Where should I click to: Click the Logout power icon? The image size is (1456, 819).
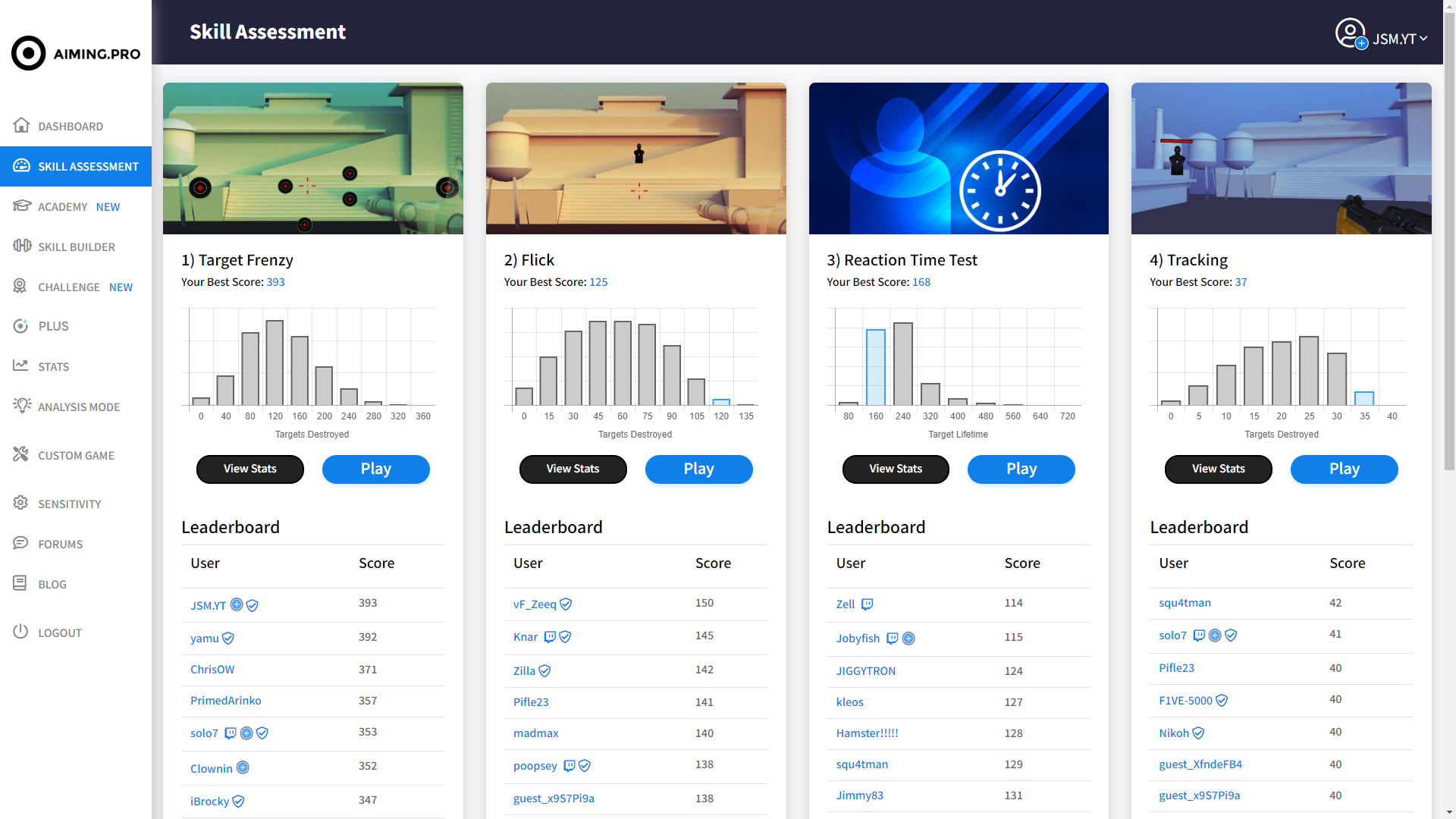click(21, 632)
